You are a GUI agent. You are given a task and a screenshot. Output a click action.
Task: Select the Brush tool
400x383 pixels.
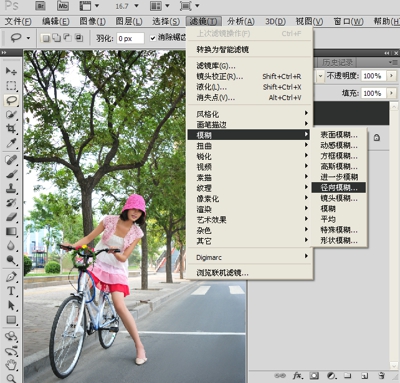point(11,174)
